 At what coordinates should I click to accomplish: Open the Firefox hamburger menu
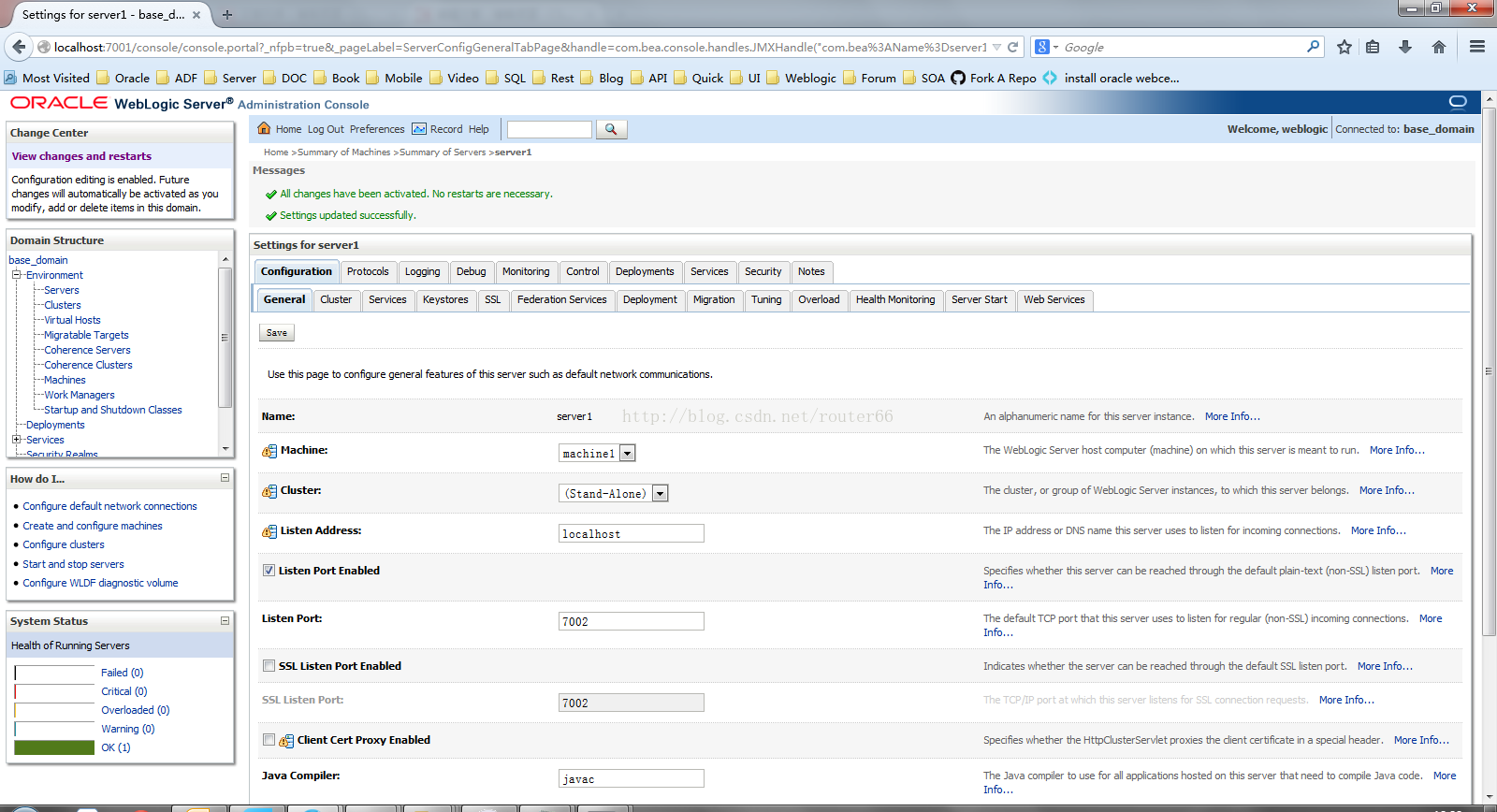click(x=1477, y=47)
